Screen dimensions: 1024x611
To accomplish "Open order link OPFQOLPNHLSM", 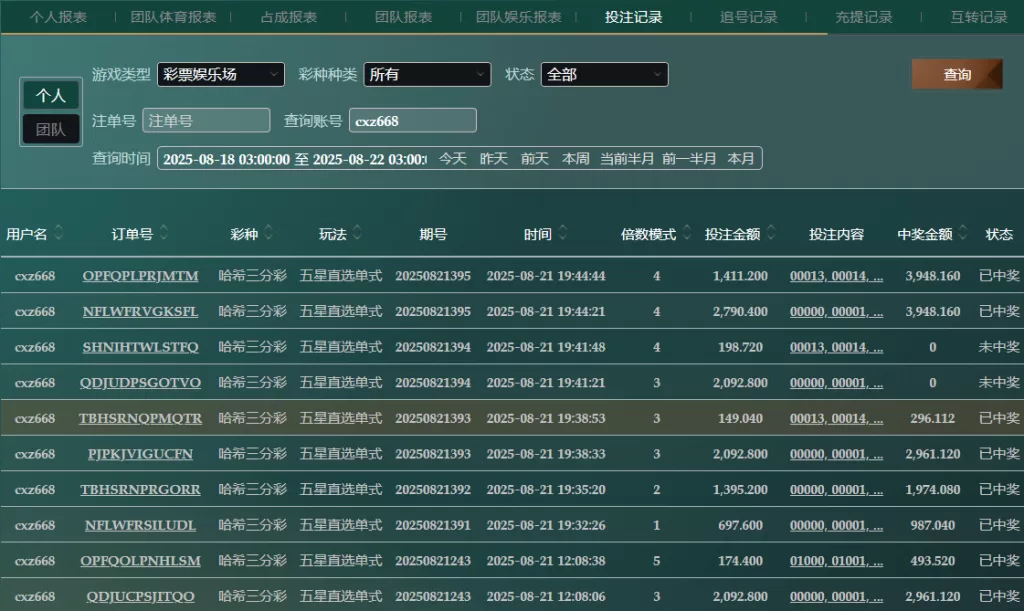I will click(x=140, y=561).
